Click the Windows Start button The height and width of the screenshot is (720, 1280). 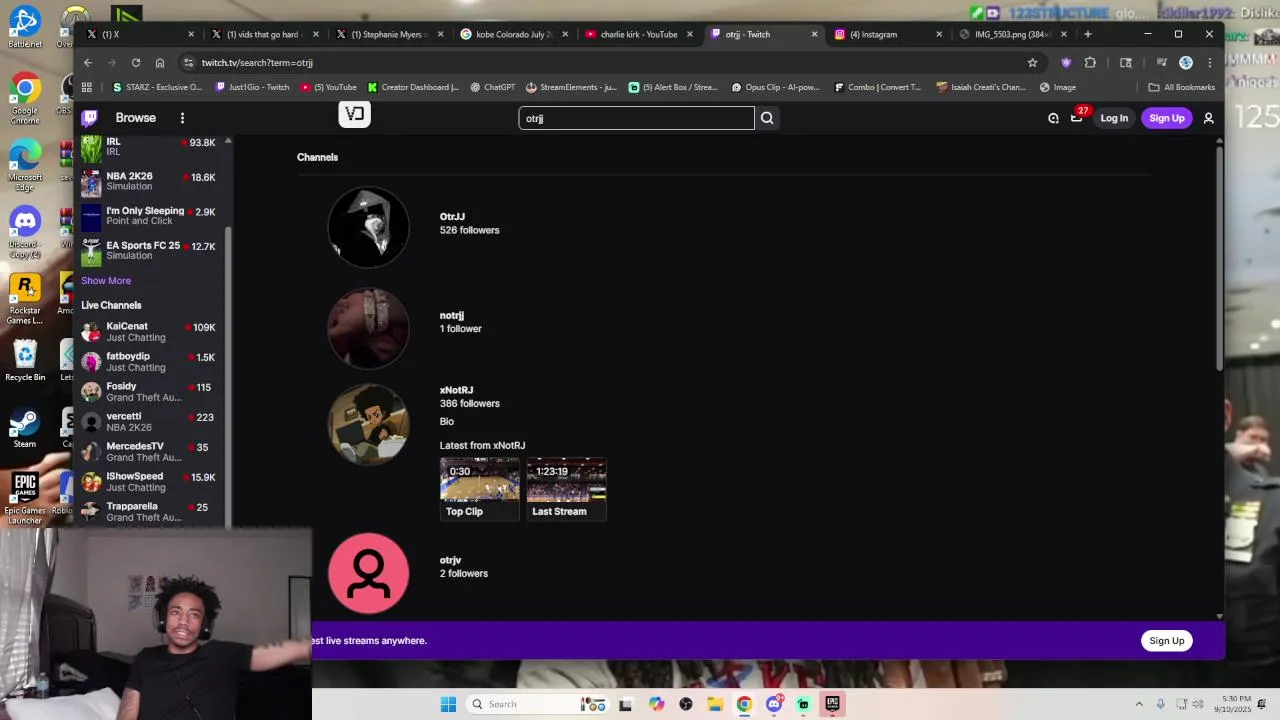pyautogui.click(x=448, y=704)
